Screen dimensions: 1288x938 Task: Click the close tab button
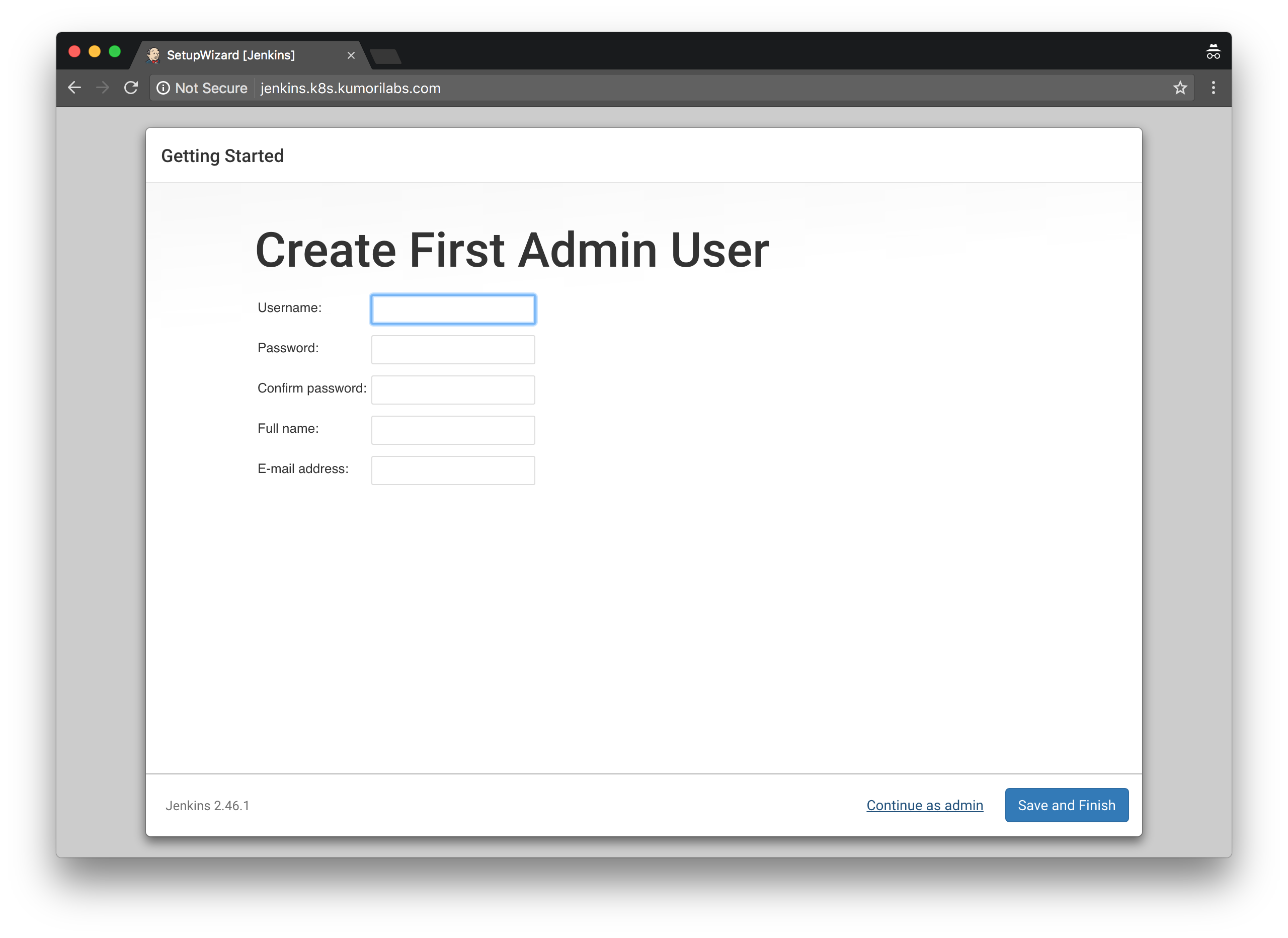coord(350,55)
